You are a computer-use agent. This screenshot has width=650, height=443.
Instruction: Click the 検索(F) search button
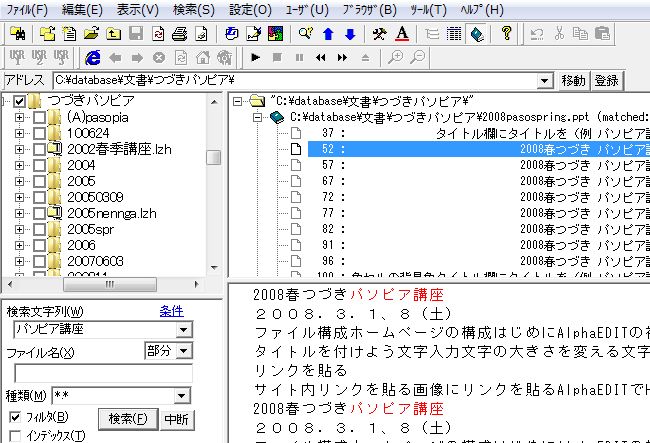[128, 418]
